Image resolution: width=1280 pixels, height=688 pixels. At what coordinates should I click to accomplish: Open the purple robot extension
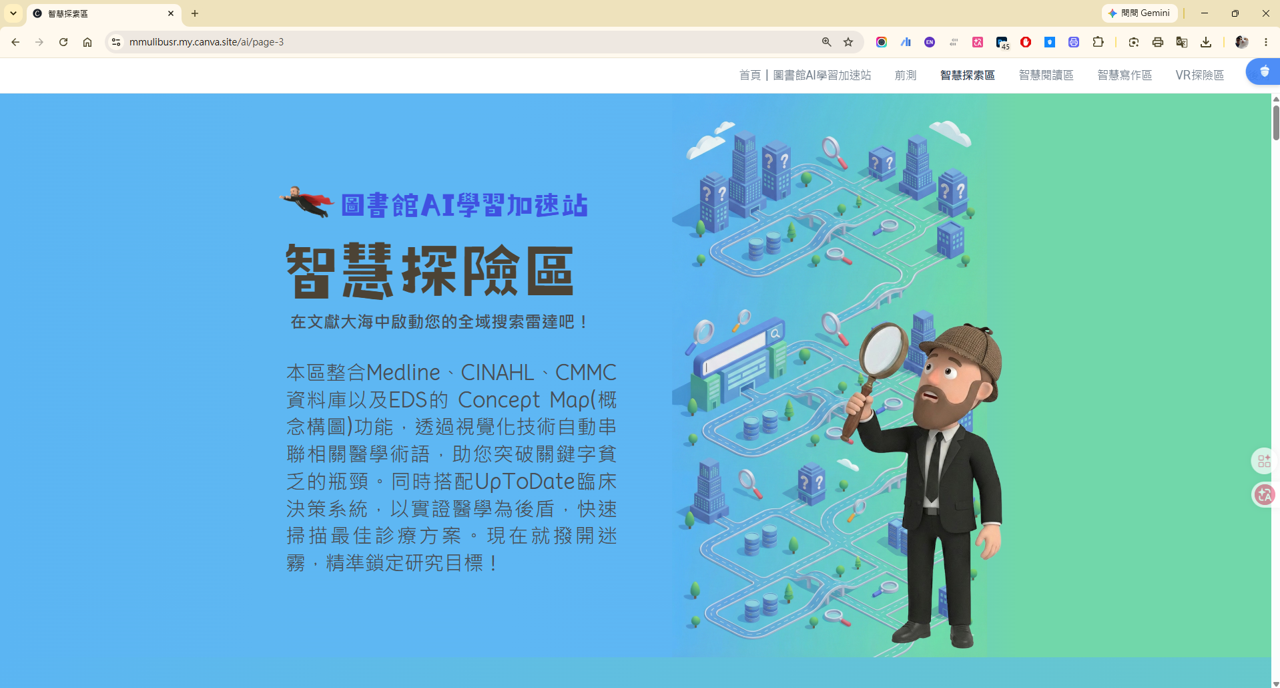pos(1073,42)
